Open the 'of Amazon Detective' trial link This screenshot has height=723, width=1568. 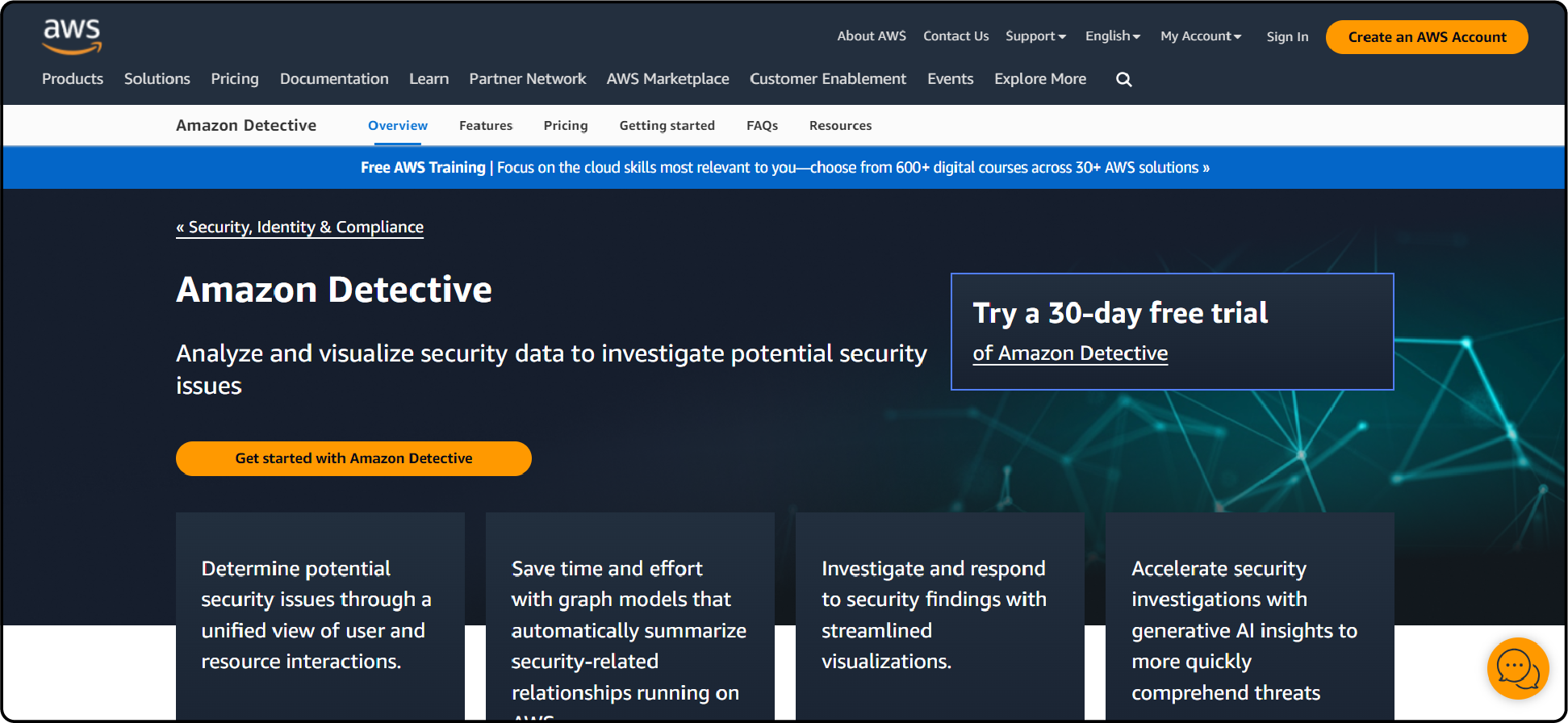[x=1070, y=353]
